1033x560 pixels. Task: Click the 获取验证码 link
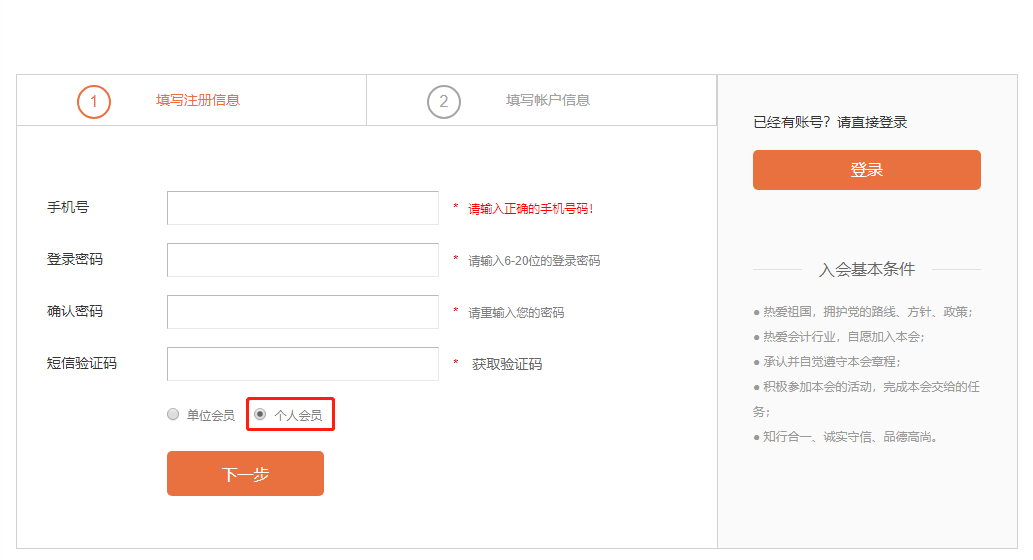[507, 364]
